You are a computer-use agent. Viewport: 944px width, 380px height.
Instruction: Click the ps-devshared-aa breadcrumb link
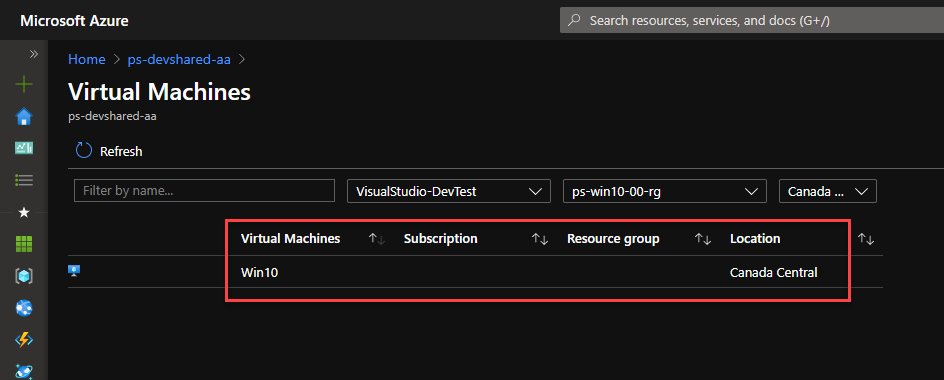(179, 59)
